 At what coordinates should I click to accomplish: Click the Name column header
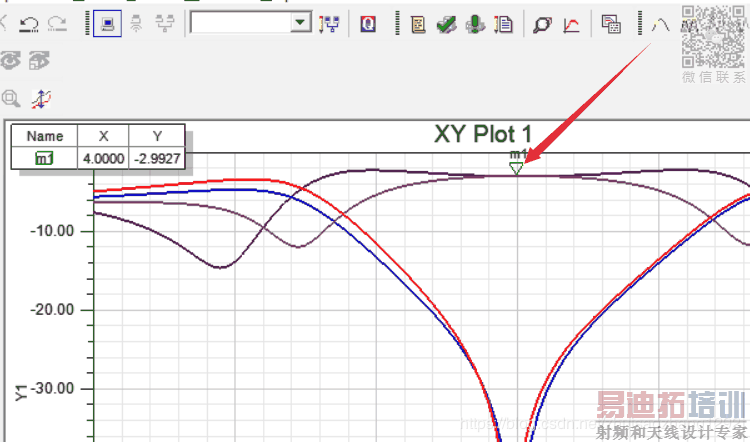tap(44, 136)
